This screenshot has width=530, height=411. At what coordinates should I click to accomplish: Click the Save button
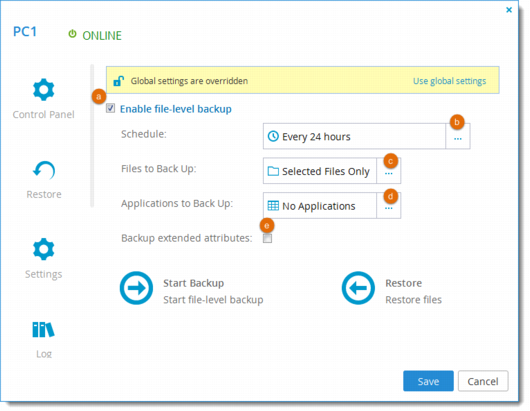[428, 381]
